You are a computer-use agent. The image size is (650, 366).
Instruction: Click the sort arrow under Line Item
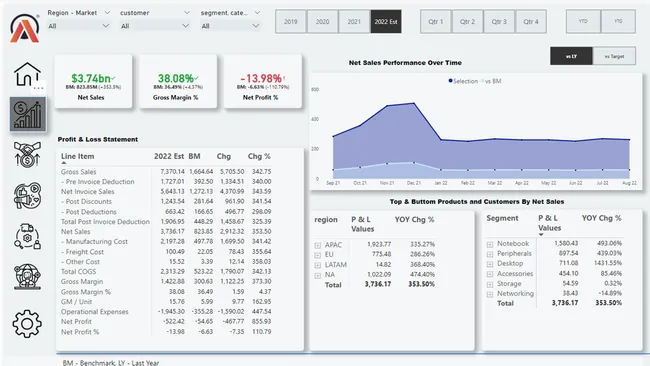click(64, 163)
